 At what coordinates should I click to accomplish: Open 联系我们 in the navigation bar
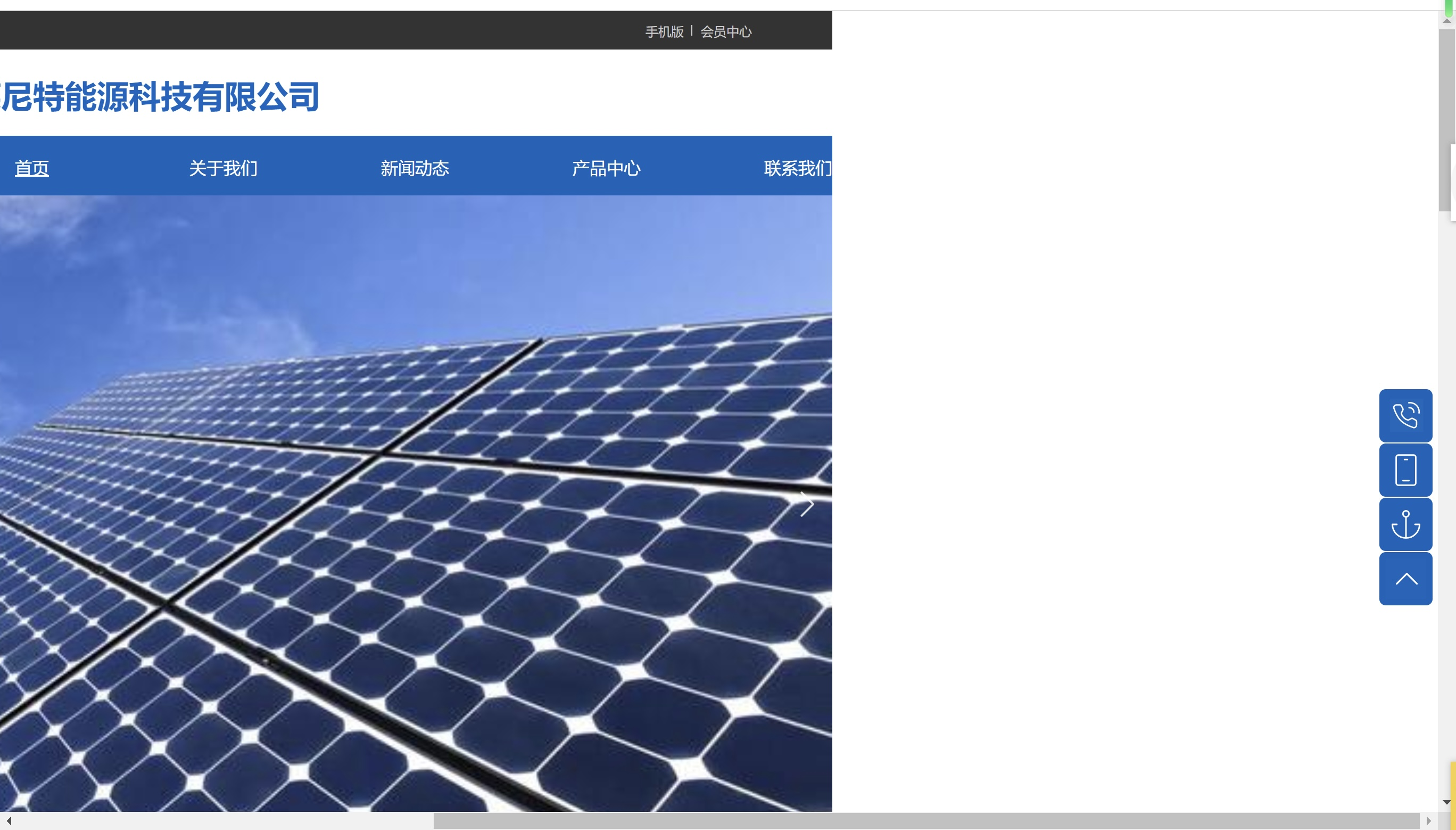[797, 168]
